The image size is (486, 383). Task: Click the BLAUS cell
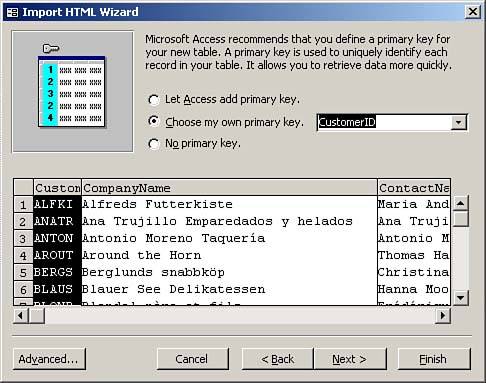click(57, 289)
